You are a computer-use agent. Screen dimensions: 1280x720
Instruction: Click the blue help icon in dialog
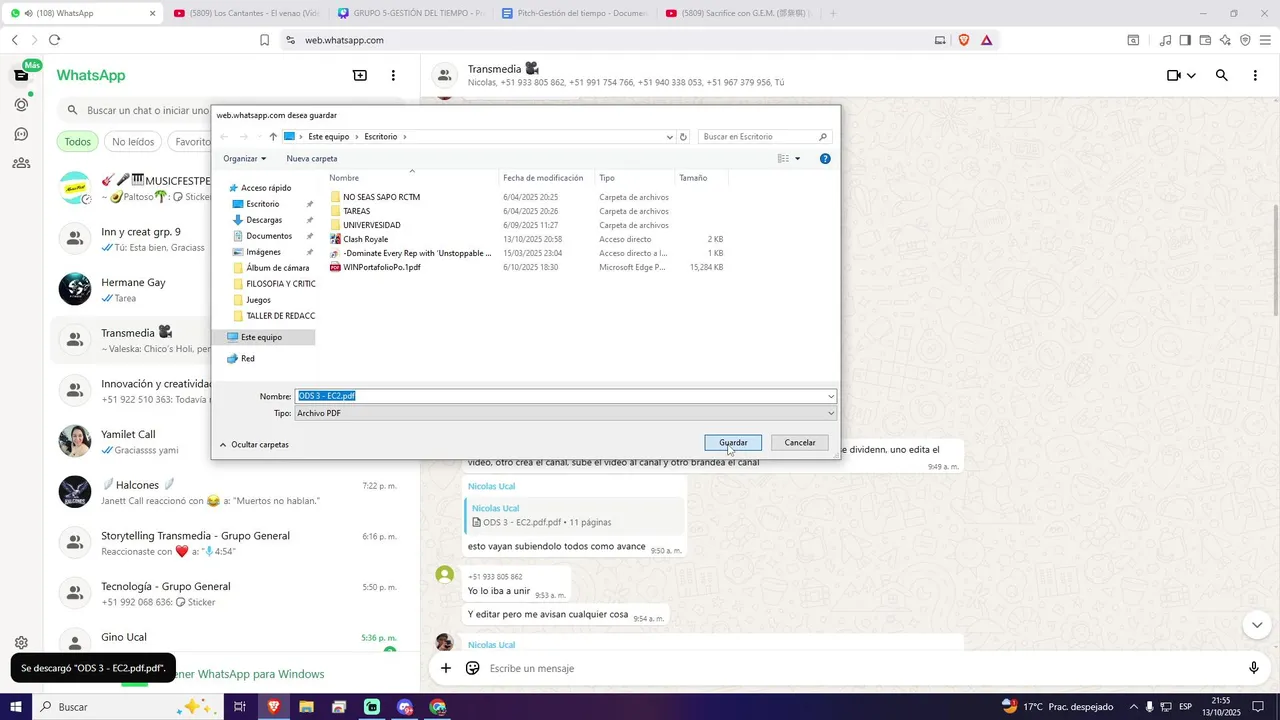pyautogui.click(x=825, y=159)
